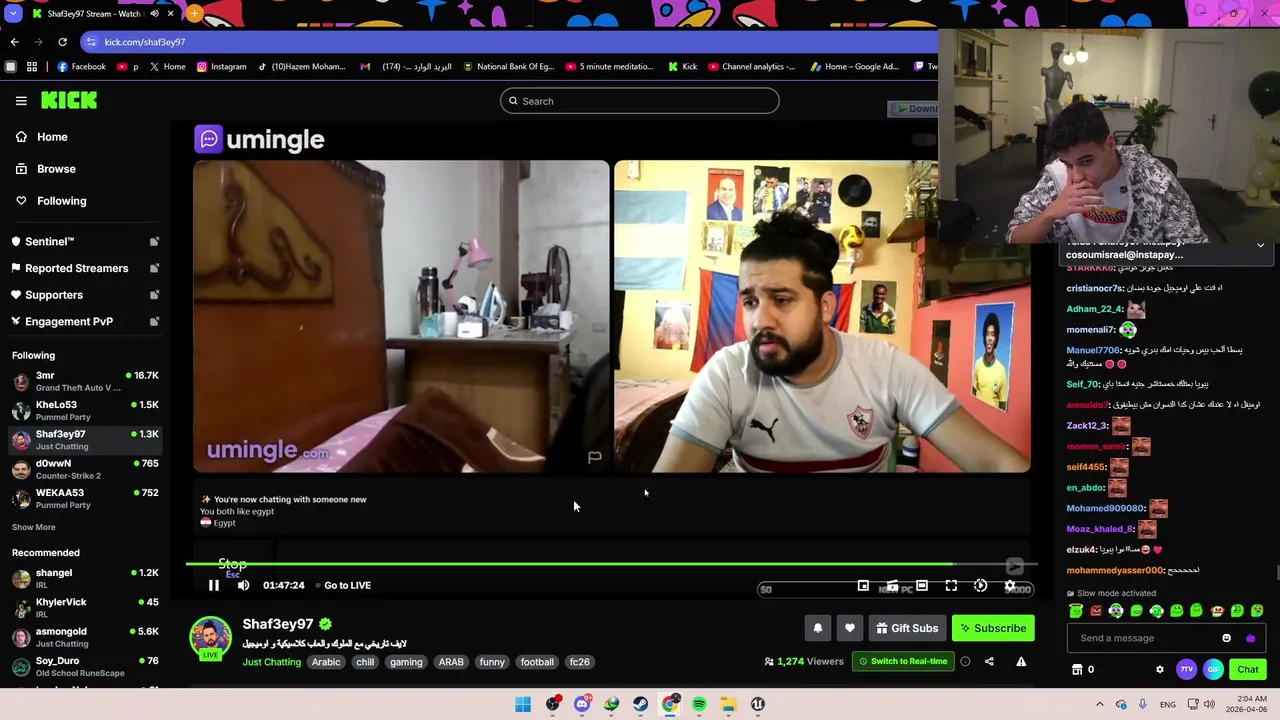This screenshot has height=720, width=1280.
Task: Open player playback speed control
Action: [x=980, y=586]
